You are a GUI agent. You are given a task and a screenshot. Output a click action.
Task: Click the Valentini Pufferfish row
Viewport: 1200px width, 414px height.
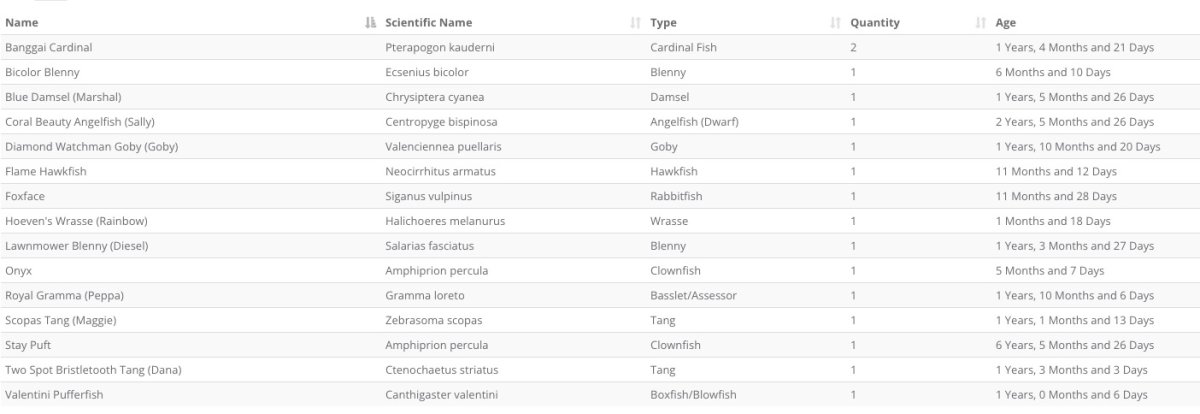coord(600,395)
